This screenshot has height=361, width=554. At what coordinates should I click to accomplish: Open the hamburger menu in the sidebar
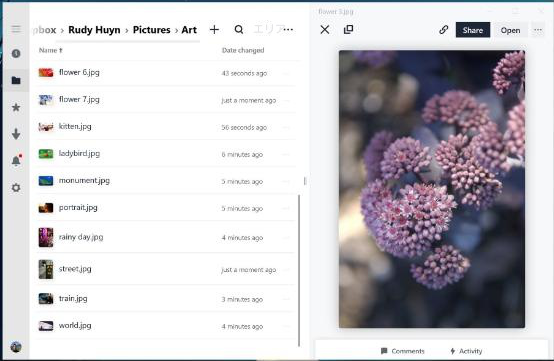pos(16,29)
